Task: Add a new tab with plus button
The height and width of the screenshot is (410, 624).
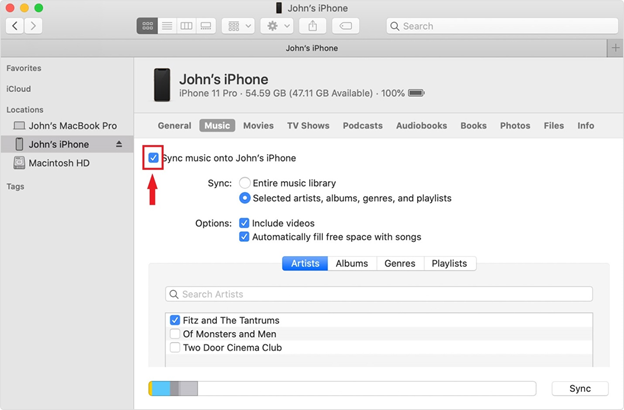Action: tap(615, 48)
